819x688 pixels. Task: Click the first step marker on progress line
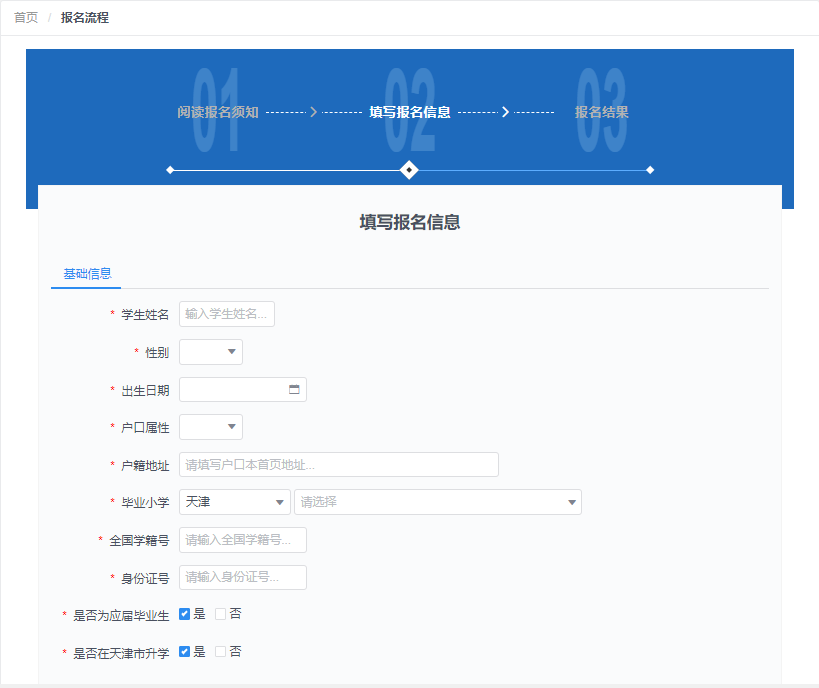click(170, 170)
